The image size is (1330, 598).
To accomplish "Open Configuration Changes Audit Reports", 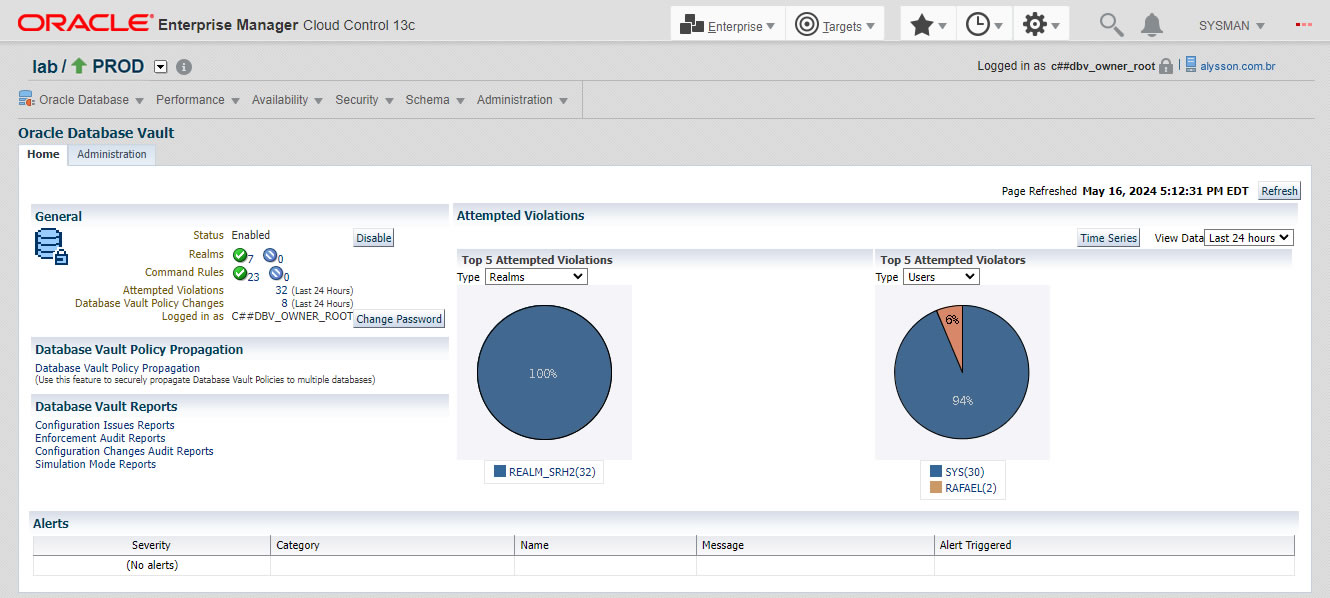I will point(124,451).
